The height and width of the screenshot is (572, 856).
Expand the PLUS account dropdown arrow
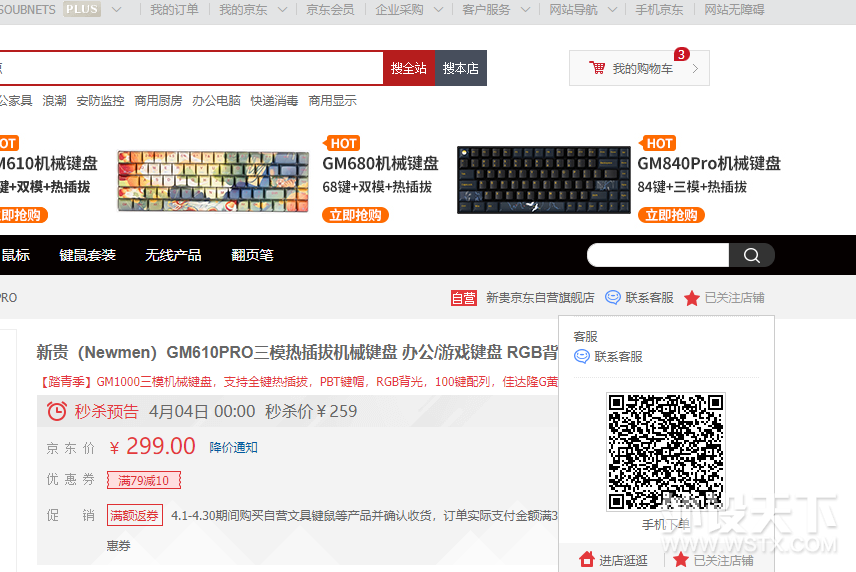tap(116, 10)
